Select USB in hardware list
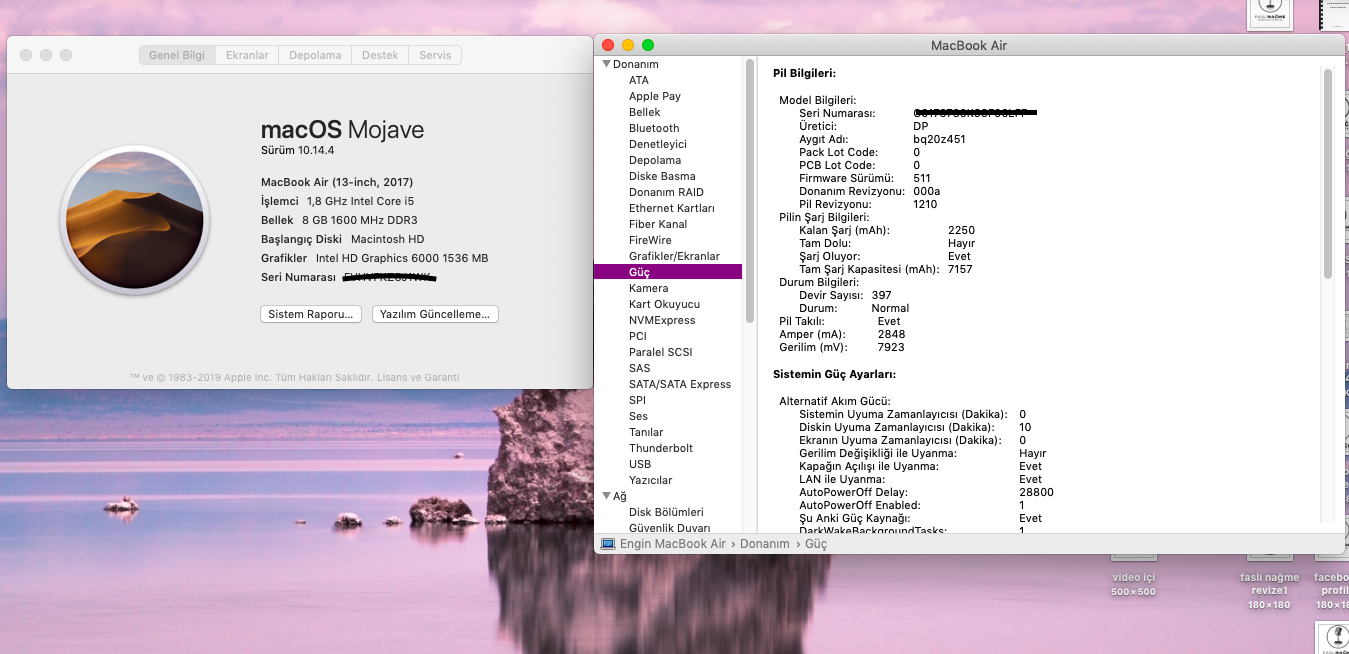1349x654 pixels. 640,464
